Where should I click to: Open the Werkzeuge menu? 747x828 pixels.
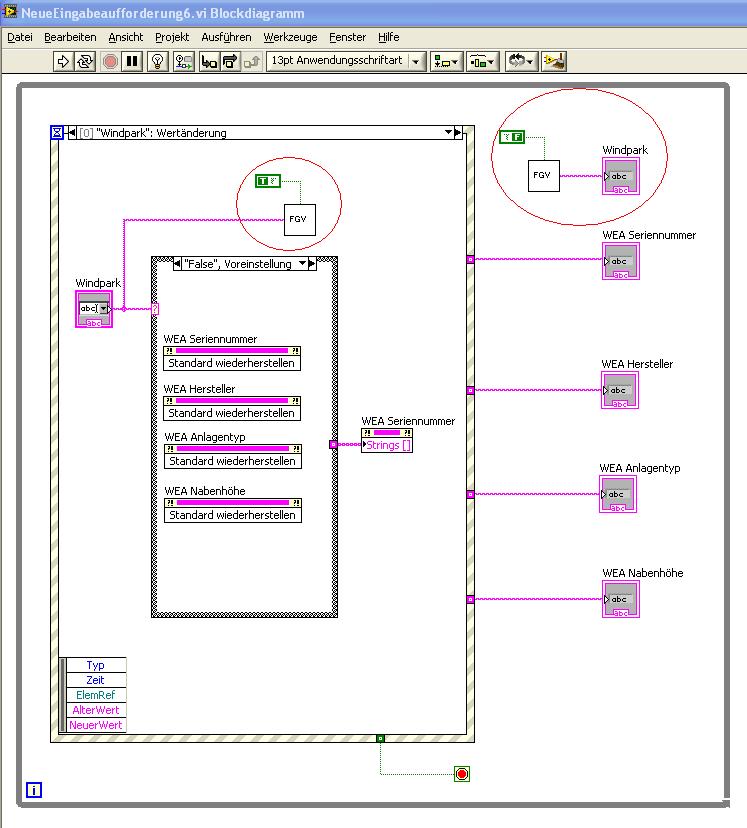pos(290,37)
